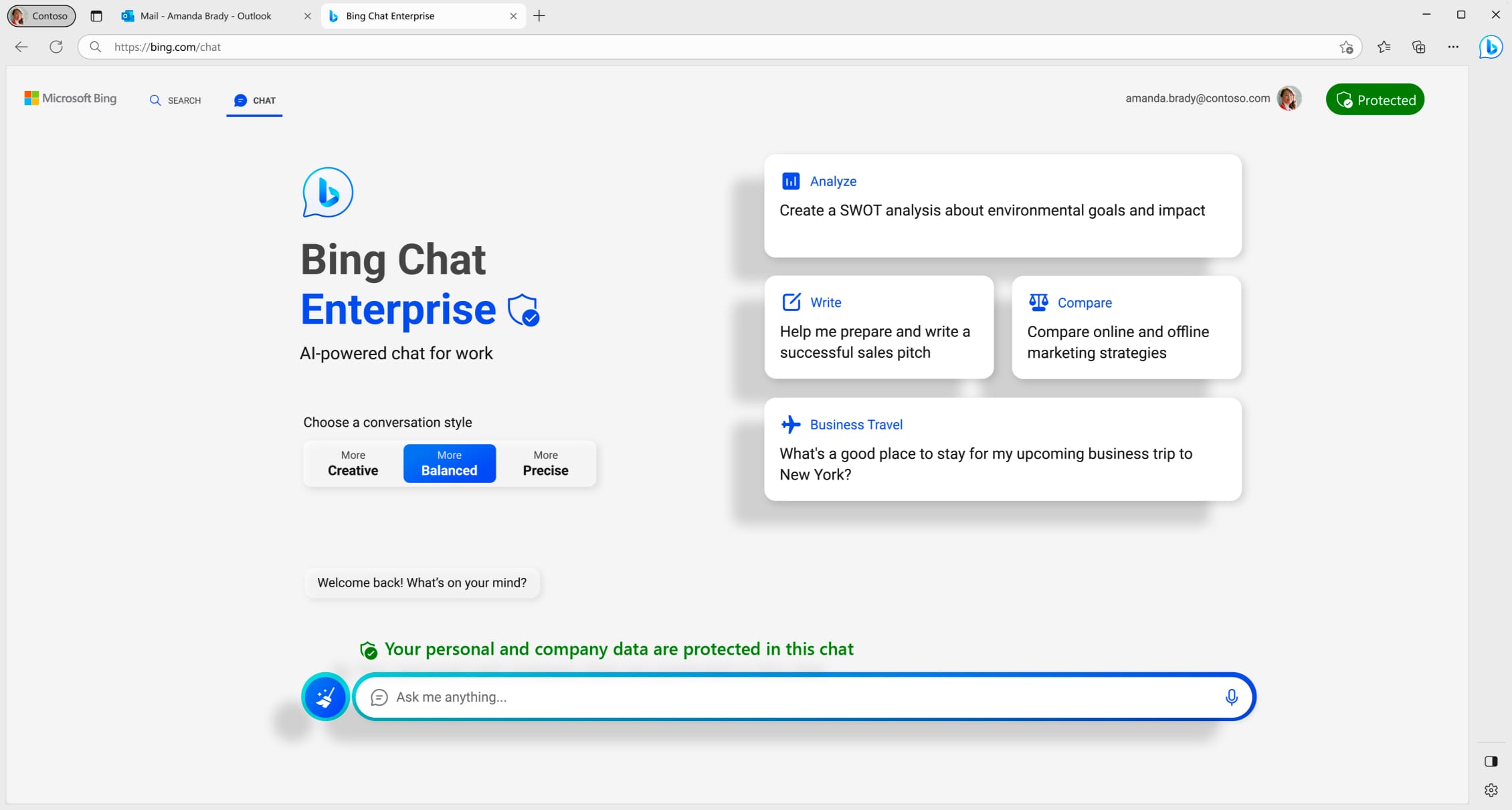Add this page to favorites
This screenshot has width=1512, height=810.
[1346, 47]
